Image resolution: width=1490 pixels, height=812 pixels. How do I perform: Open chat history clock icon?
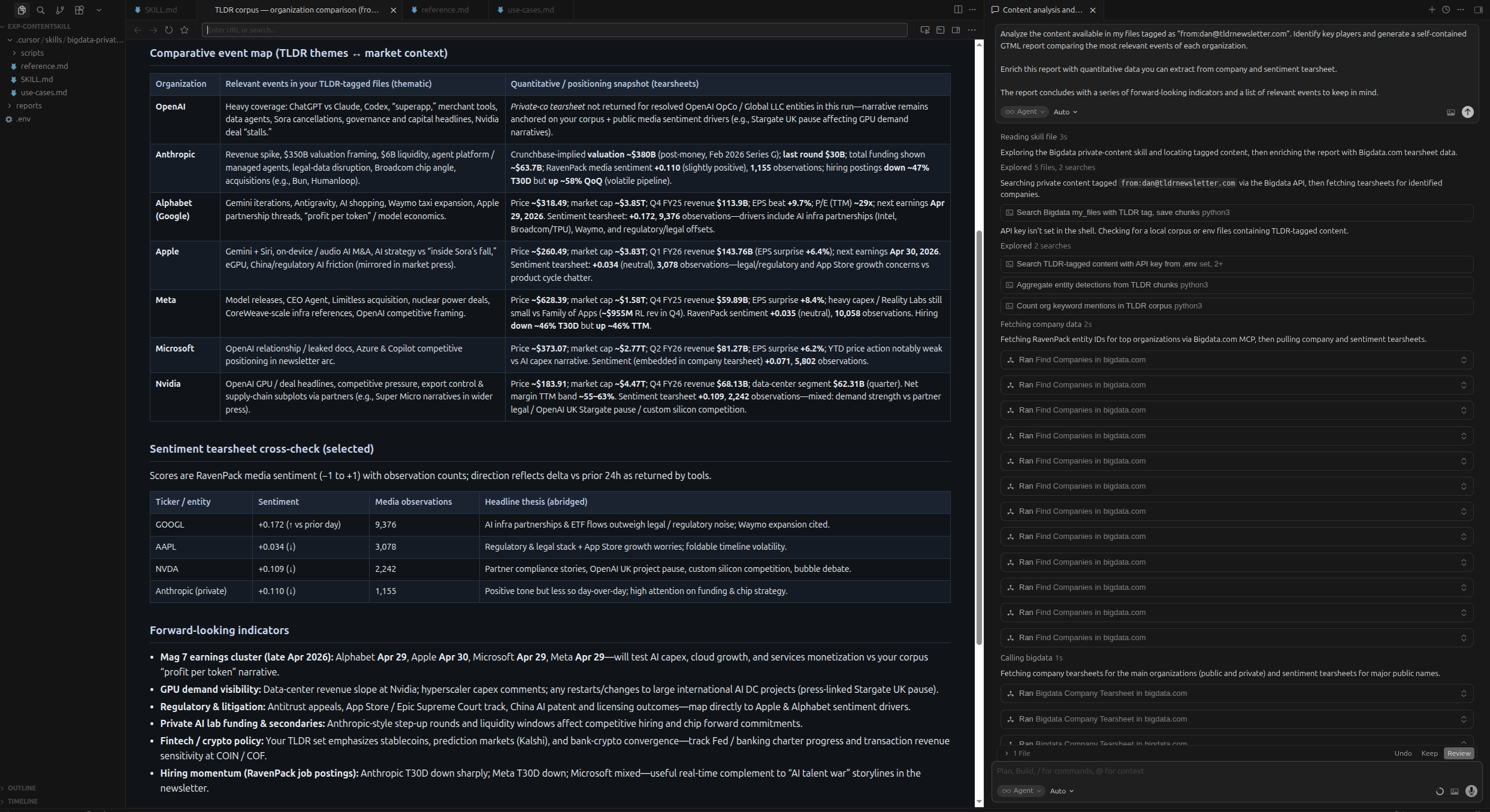pos(1446,10)
